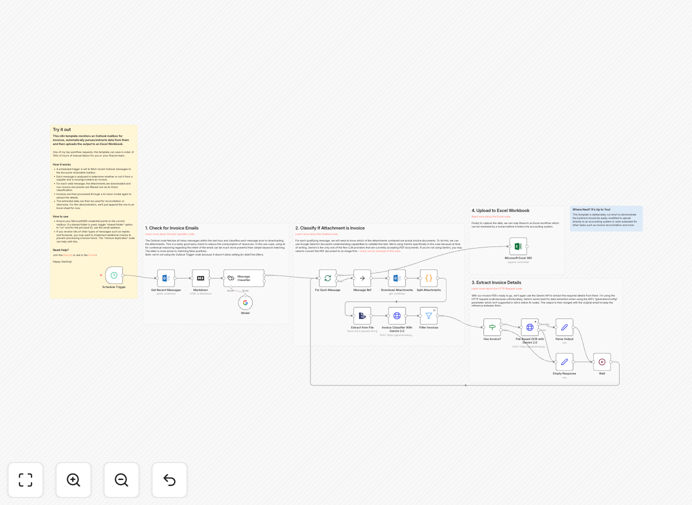This screenshot has height=505, width=692.
Task: Zoom in on the canvas
Action: pyautogui.click(x=73, y=480)
